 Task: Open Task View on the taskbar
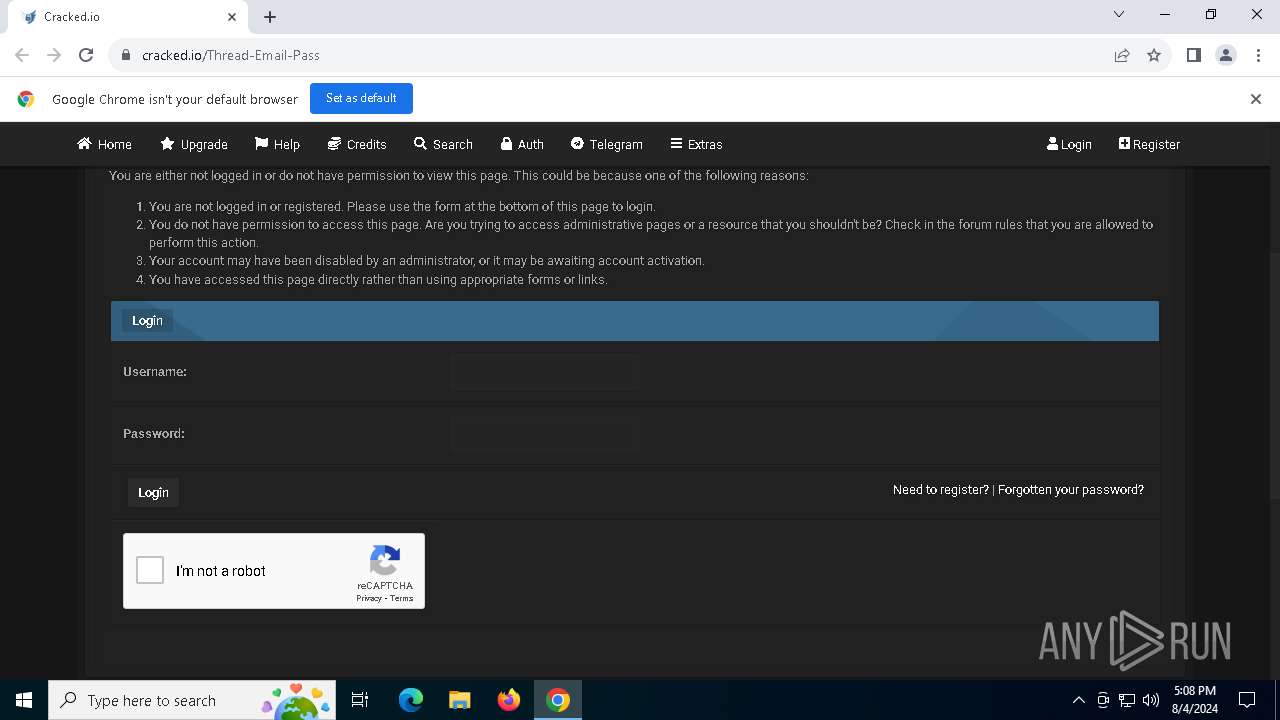click(x=360, y=700)
